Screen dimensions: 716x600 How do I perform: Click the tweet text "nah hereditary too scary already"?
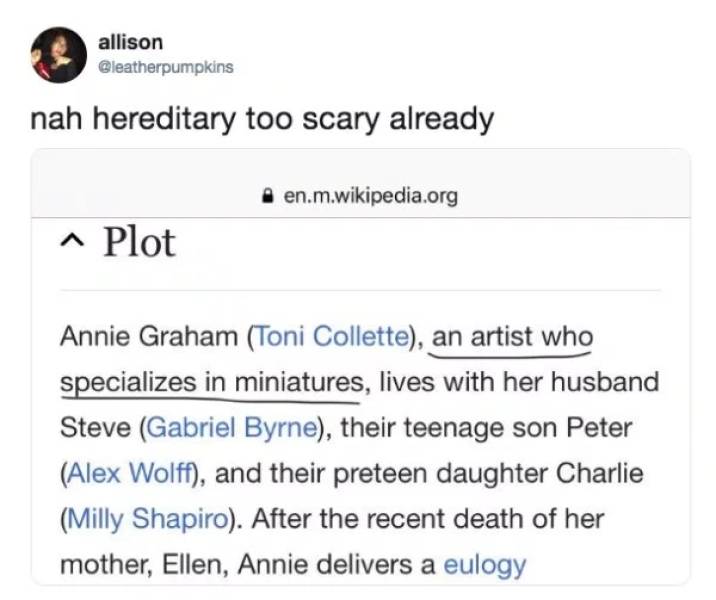coord(262,120)
